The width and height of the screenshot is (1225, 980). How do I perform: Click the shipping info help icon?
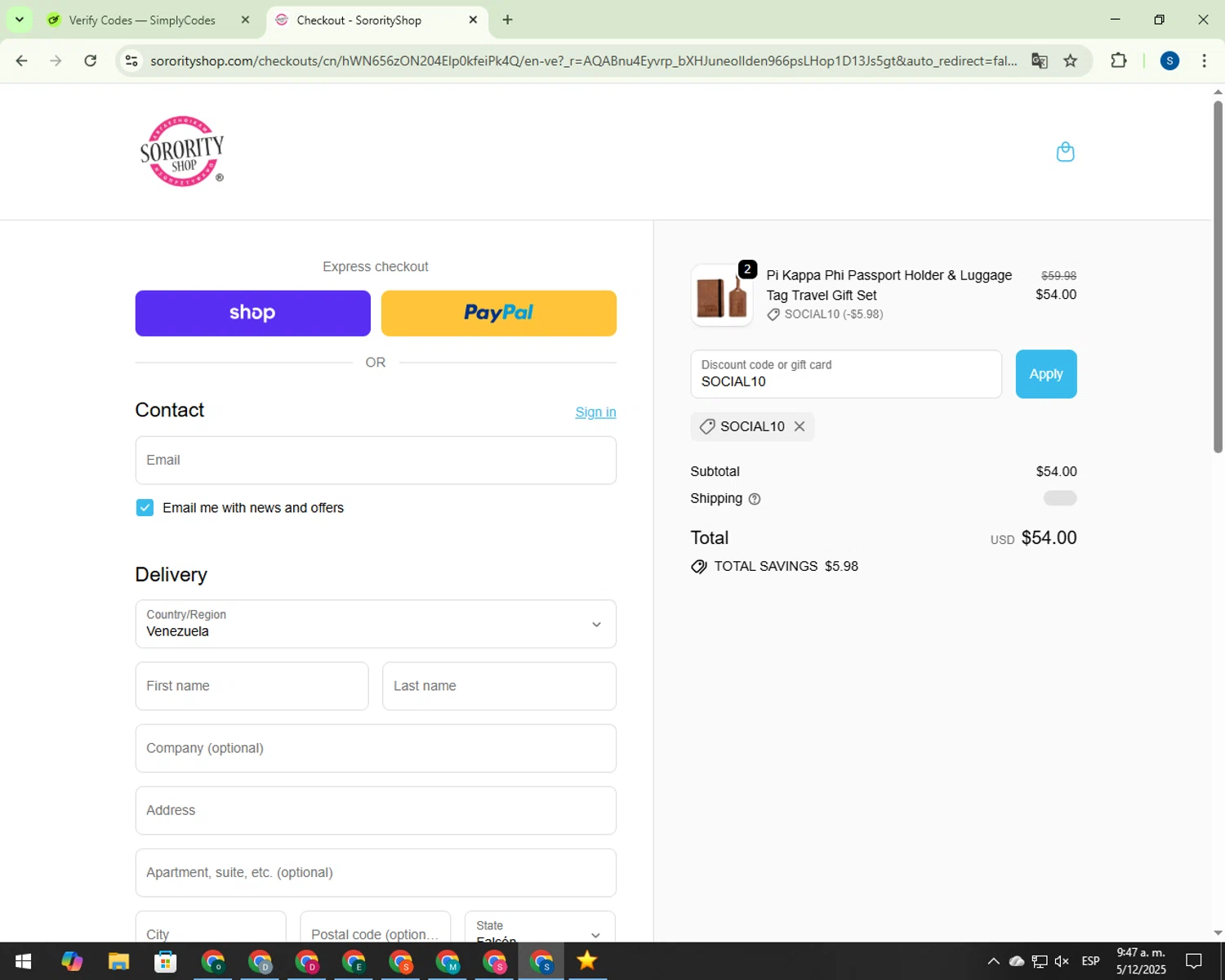(755, 499)
